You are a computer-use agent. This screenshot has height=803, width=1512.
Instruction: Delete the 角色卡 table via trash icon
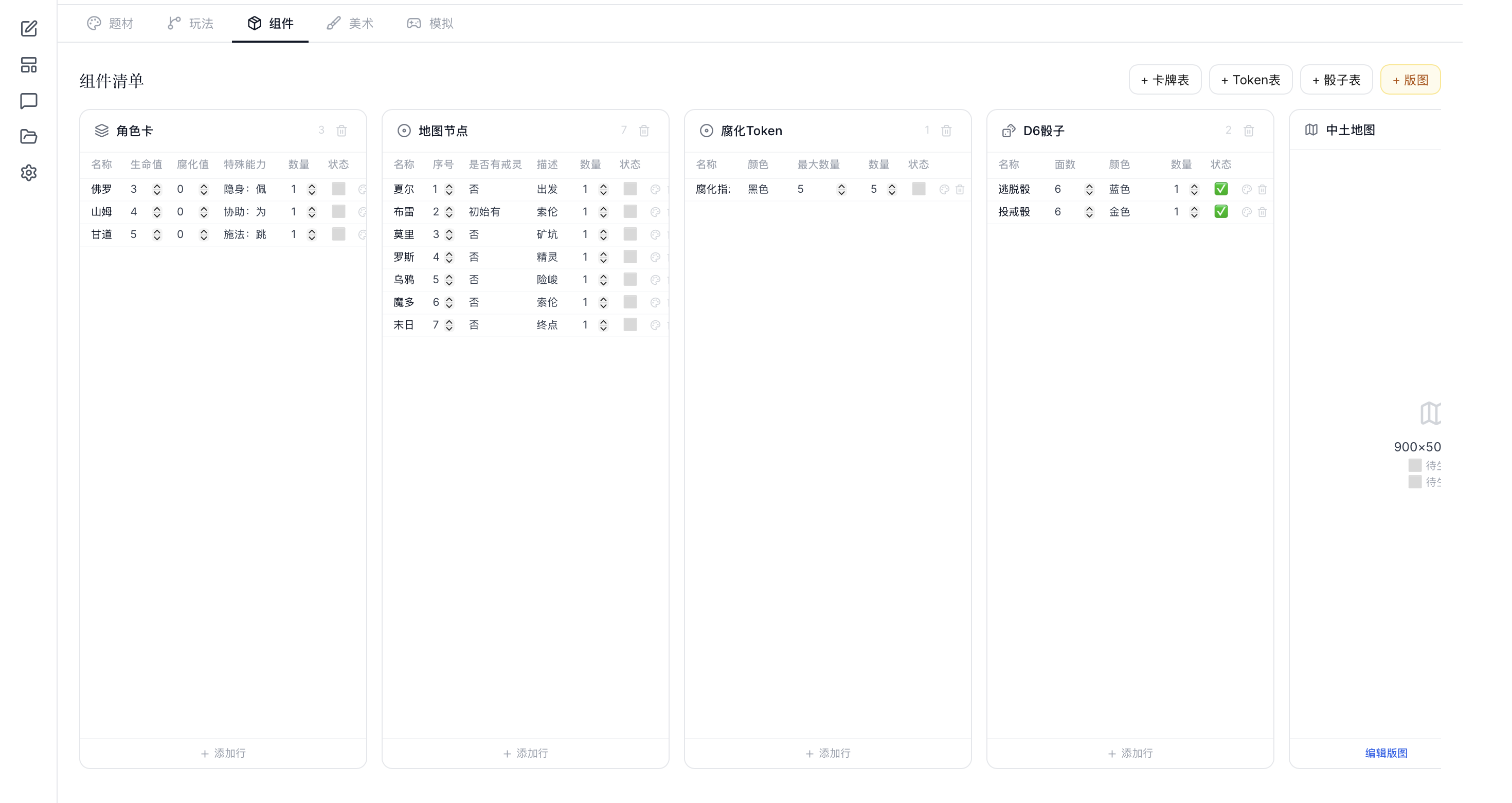click(341, 130)
